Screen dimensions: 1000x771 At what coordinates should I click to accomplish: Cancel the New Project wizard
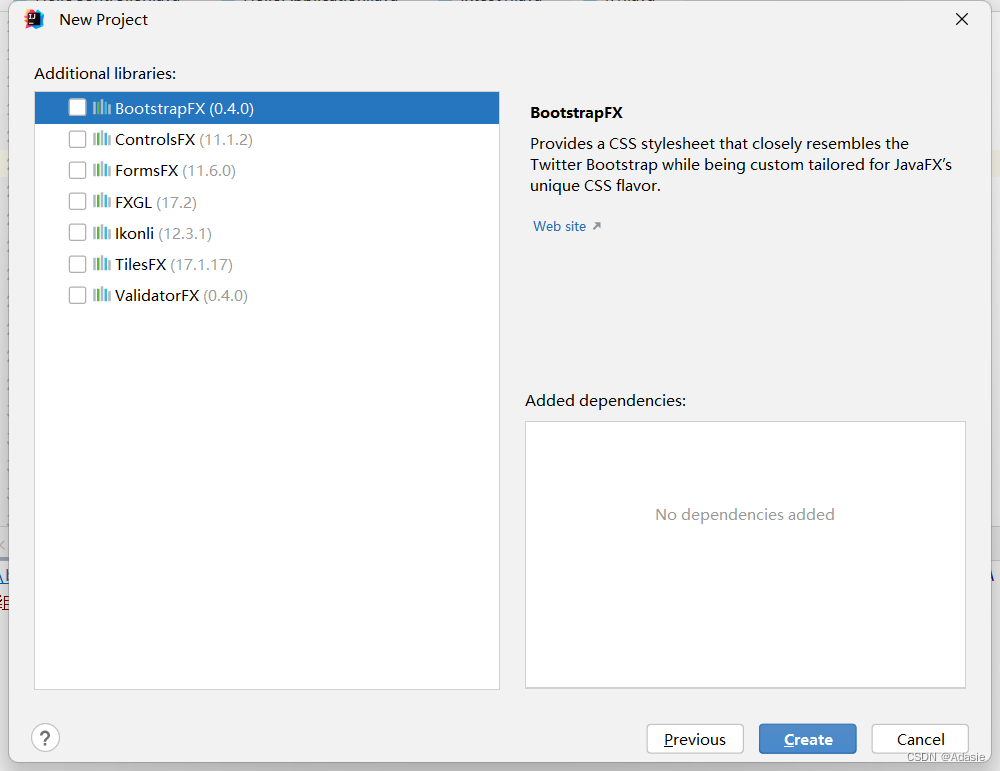pos(920,739)
